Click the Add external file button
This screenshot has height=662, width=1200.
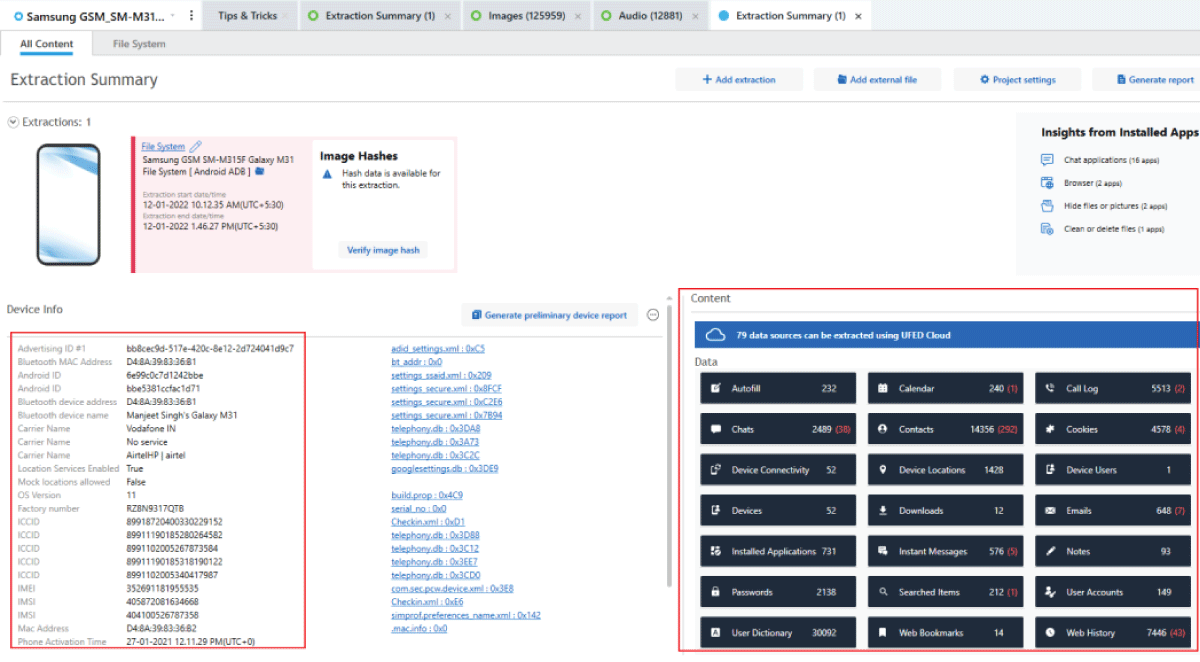pos(877,80)
